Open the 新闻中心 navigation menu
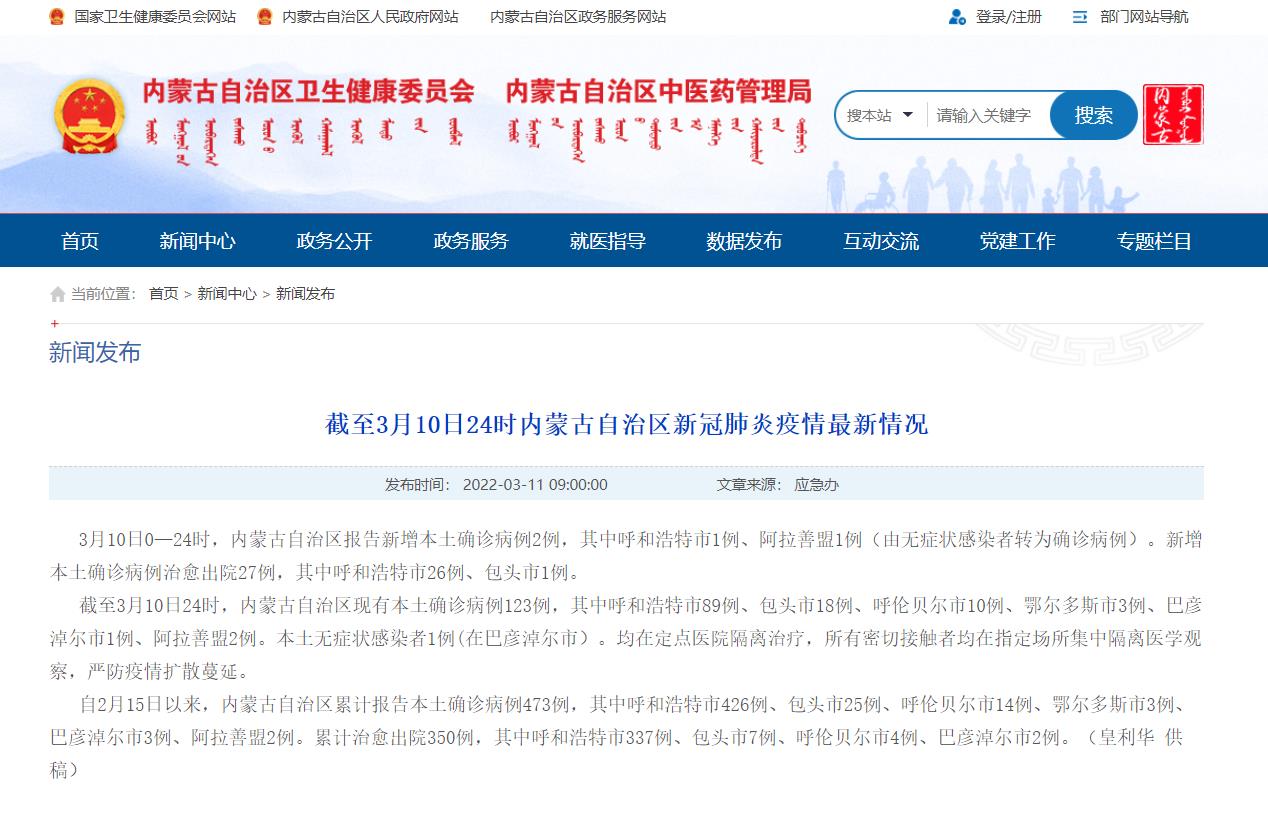This screenshot has width=1268, height=821. click(x=197, y=241)
